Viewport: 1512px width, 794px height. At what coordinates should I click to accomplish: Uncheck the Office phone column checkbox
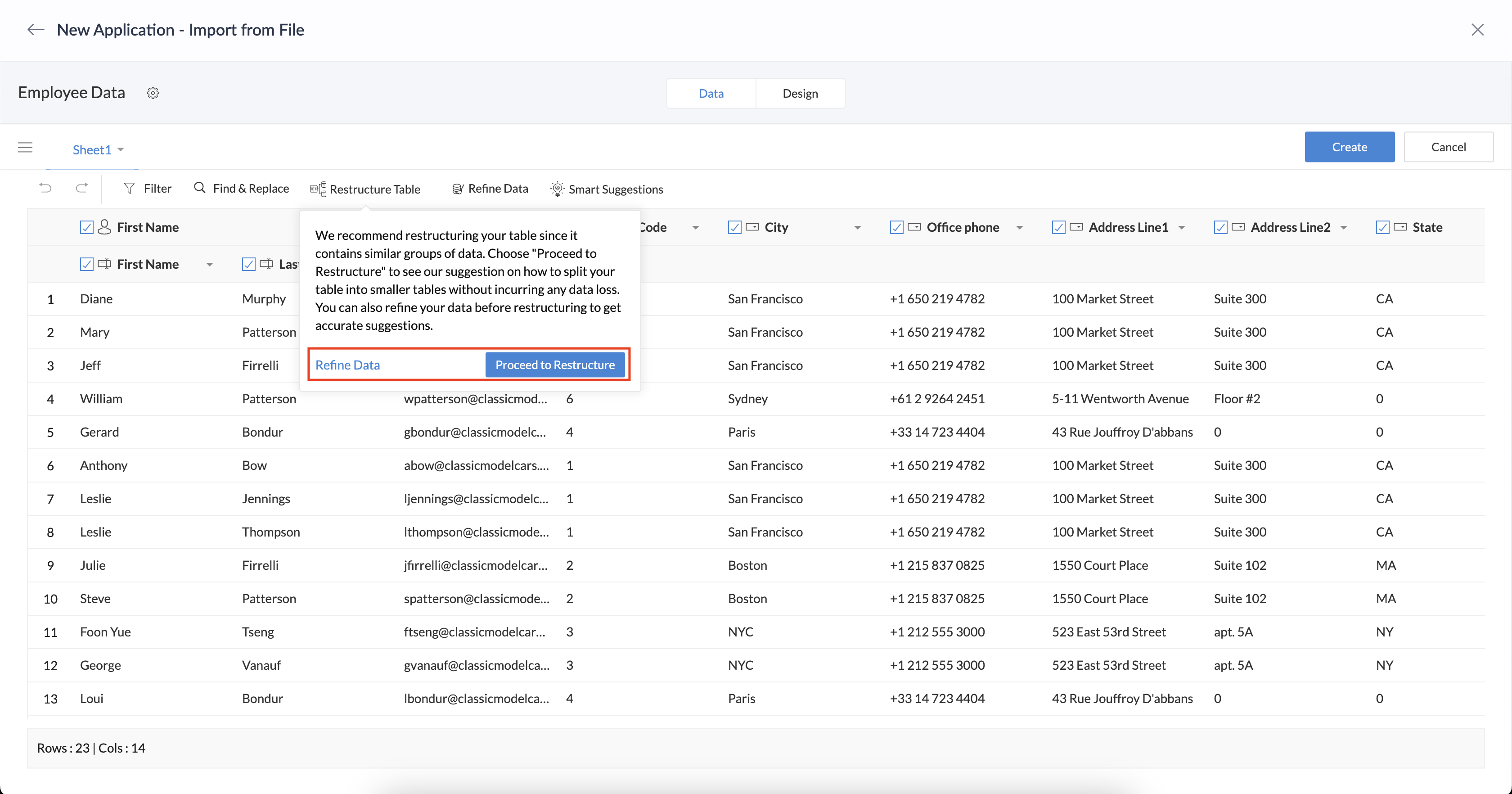(x=896, y=227)
